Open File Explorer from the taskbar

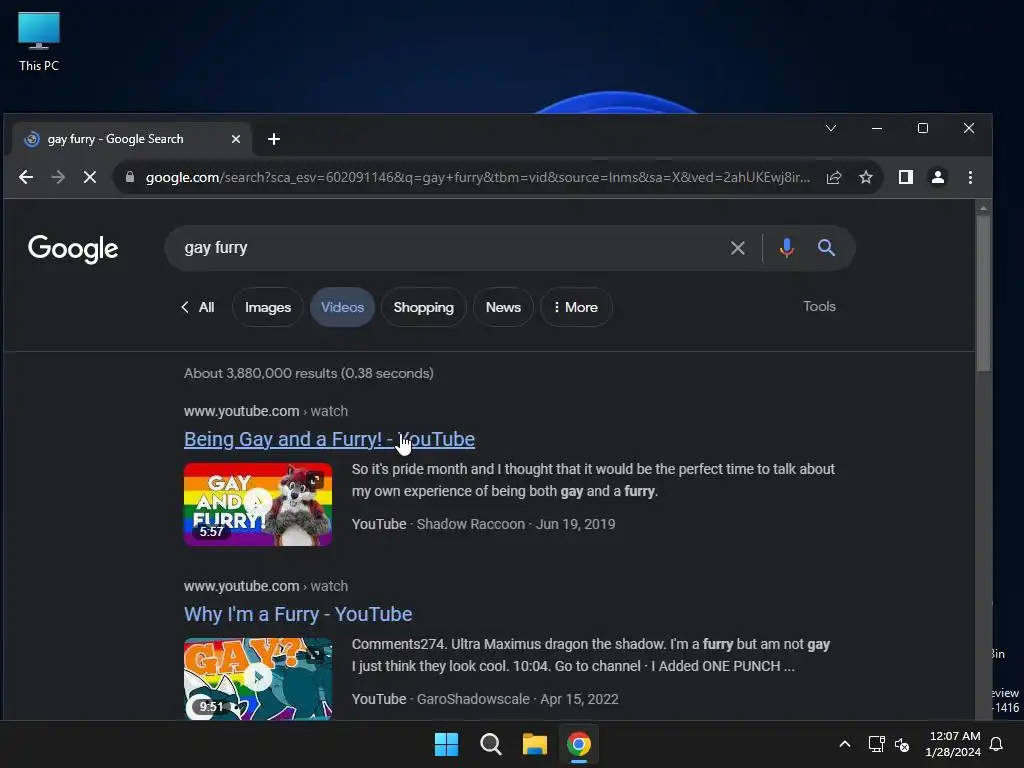pyautogui.click(x=535, y=744)
